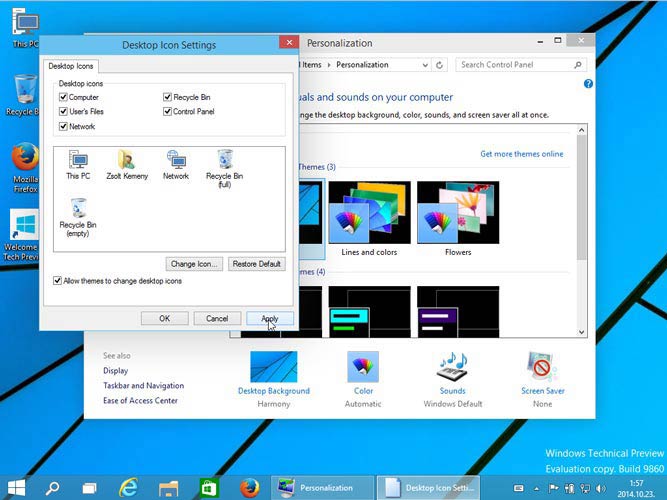Open Sounds settings icon
The height and width of the screenshot is (500, 667).
(x=452, y=367)
